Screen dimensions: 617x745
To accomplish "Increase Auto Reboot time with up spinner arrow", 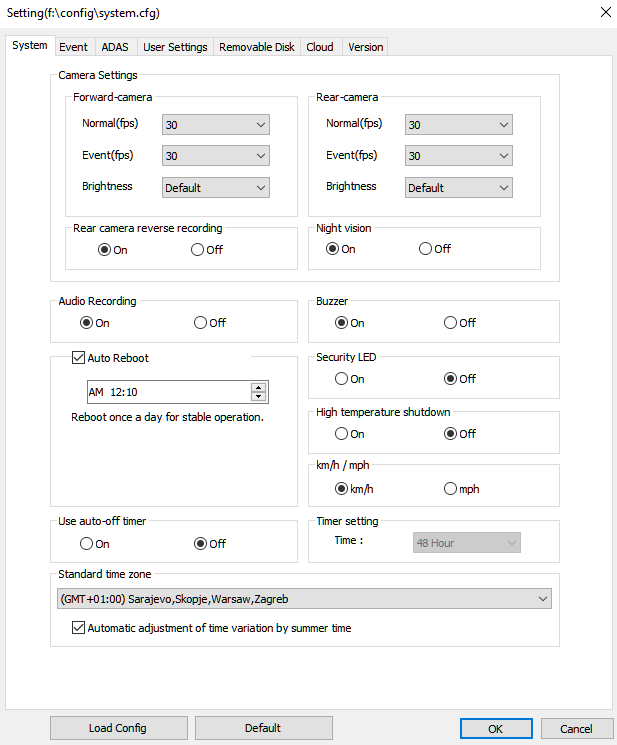I will coord(258,387).
